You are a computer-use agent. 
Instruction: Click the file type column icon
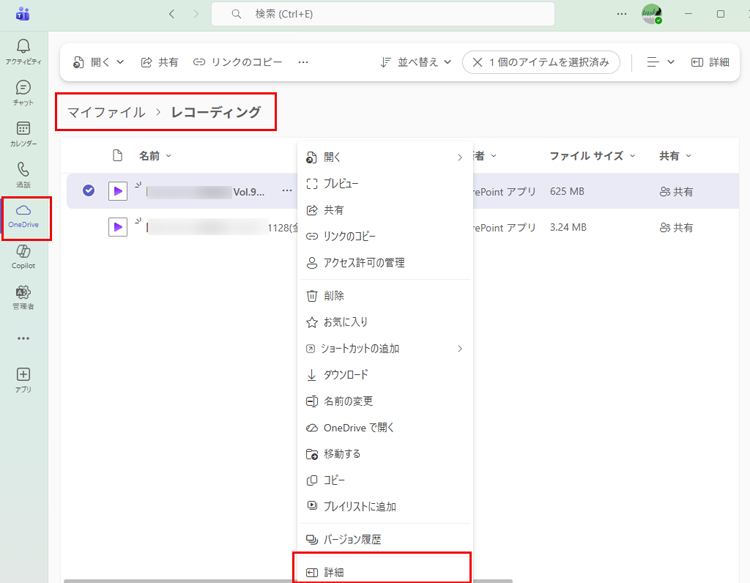click(x=117, y=155)
